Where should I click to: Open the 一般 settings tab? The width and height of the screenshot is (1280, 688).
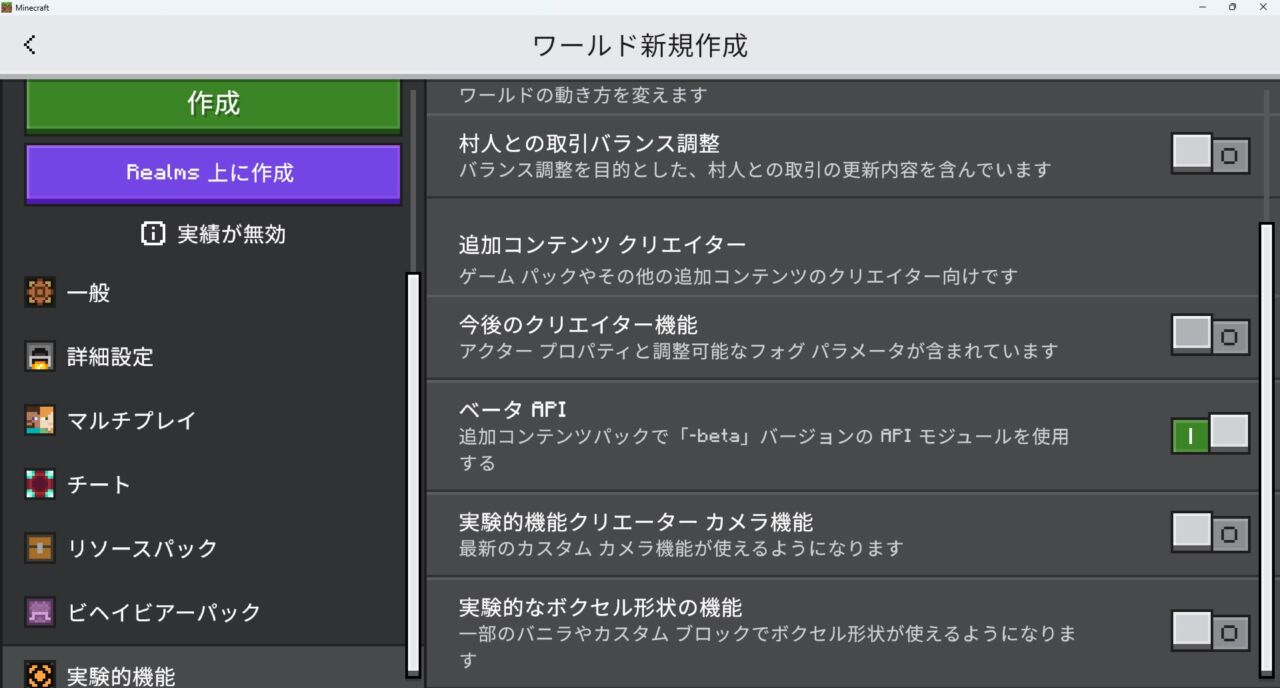coord(204,293)
